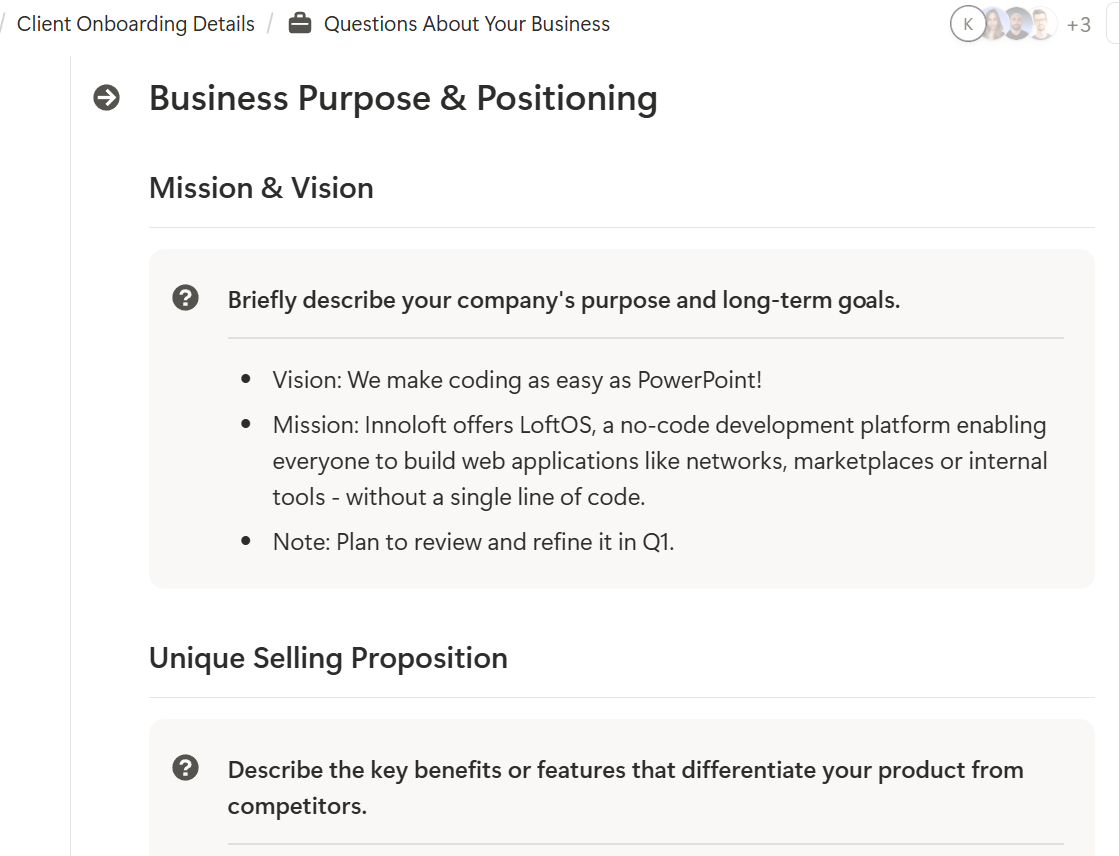Click the partially visible button at top-right edge
Image resolution: width=1119 pixels, height=856 pixels.
(1112, 24)
